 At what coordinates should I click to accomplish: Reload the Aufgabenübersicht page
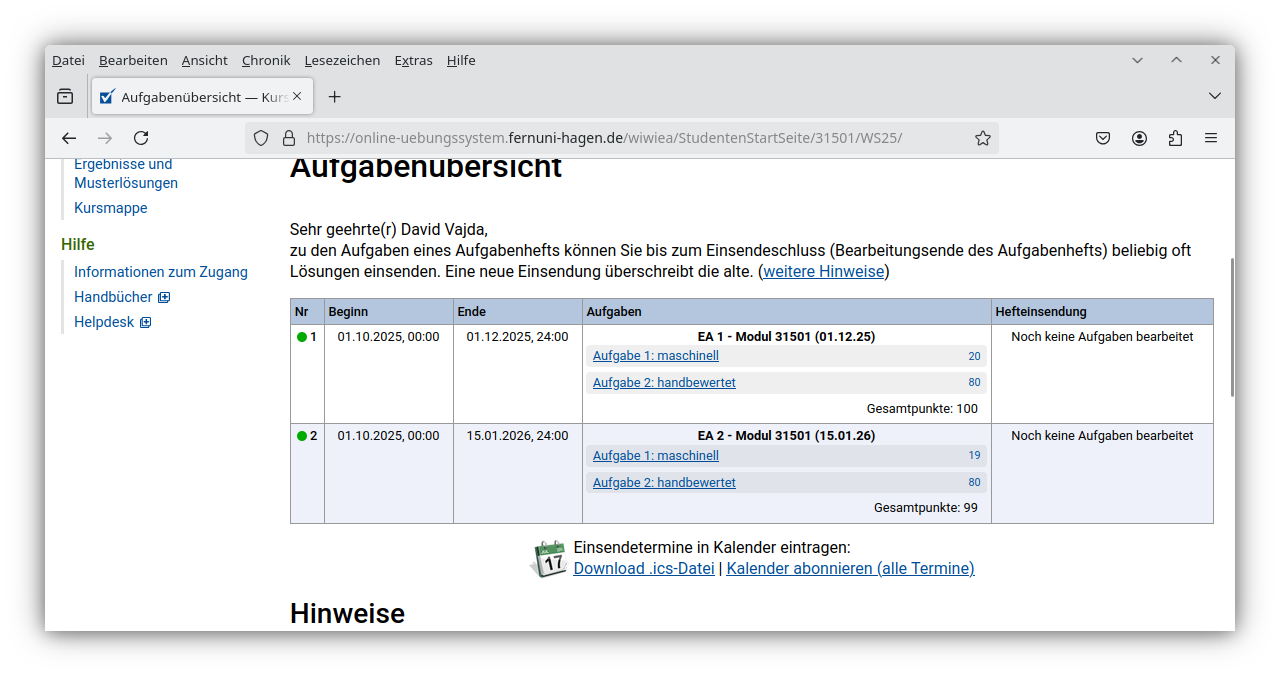coord(141,138)
